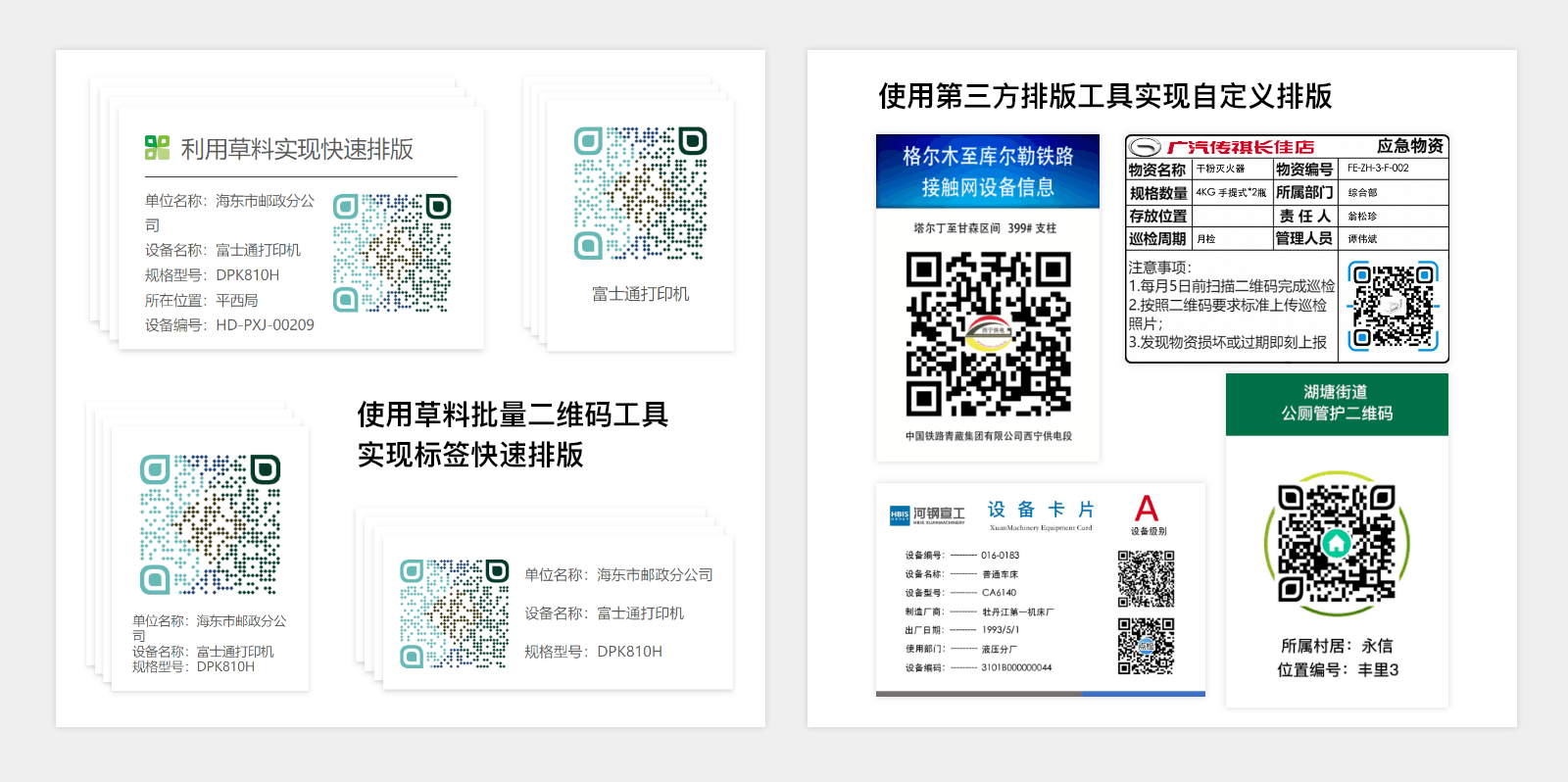The image size is (1568, 782).
Task: Click 规格型号：DPK810H on the top-left card
Action: coord(212,274)
